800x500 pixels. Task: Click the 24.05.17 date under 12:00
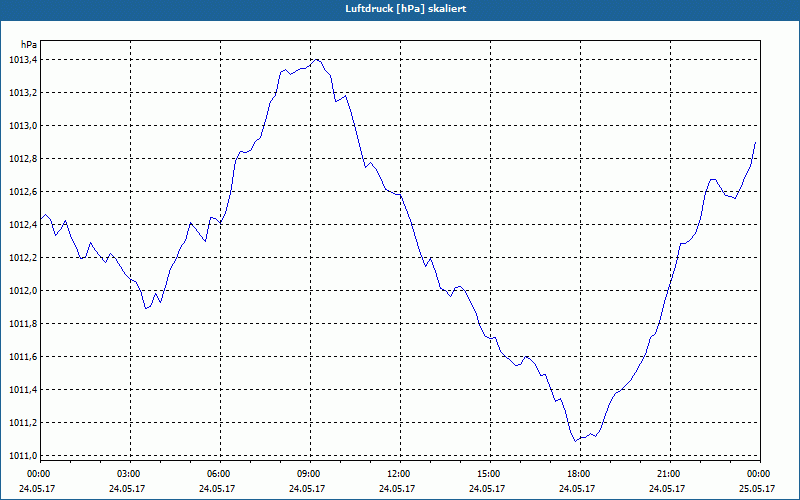click(397, 489)
